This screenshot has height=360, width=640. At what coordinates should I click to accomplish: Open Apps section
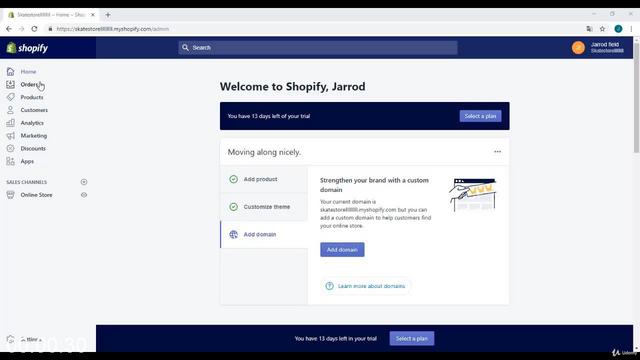point(27,161)
